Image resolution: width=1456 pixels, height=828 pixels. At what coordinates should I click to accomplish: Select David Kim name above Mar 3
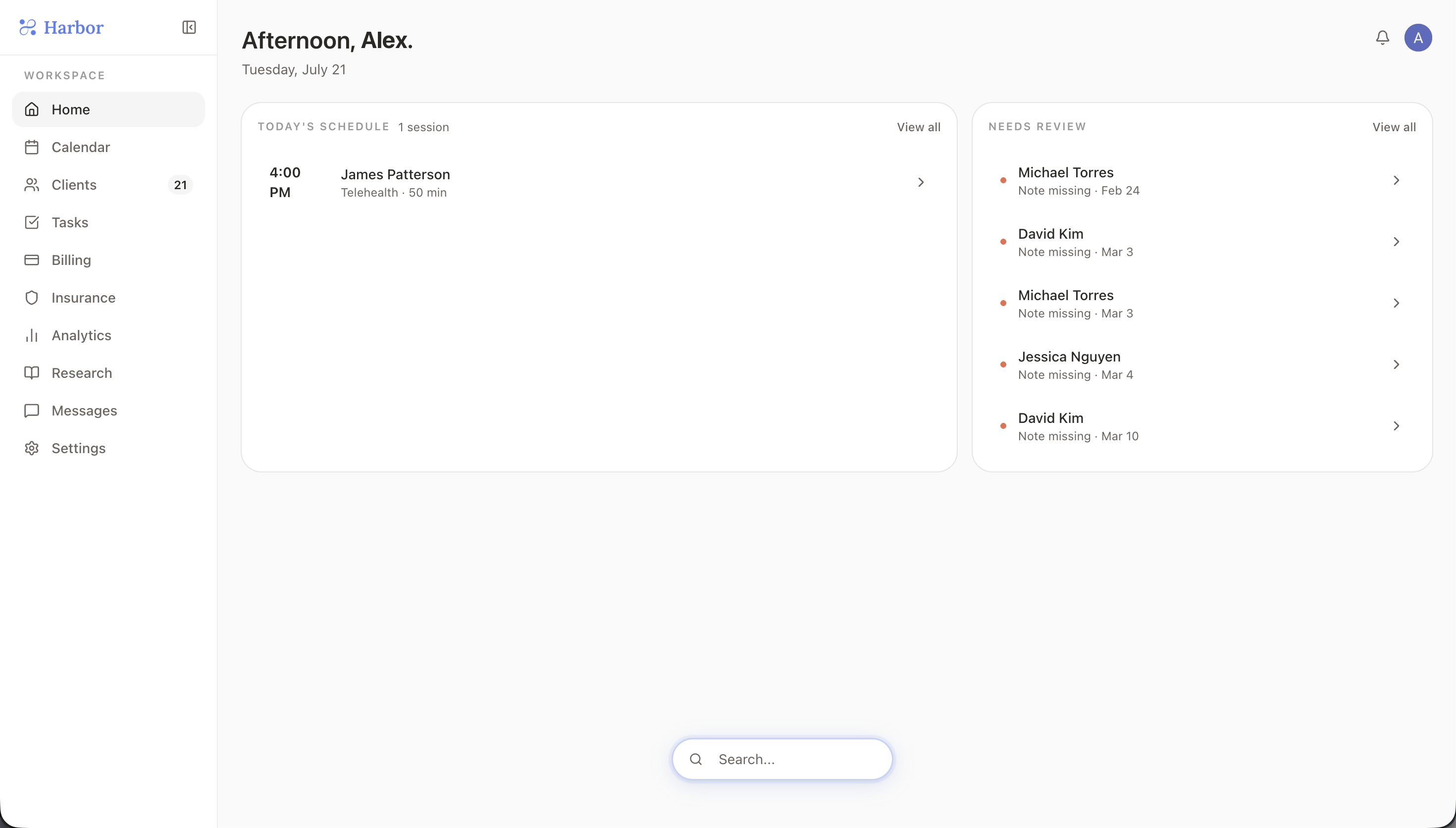click(1050, 234)
